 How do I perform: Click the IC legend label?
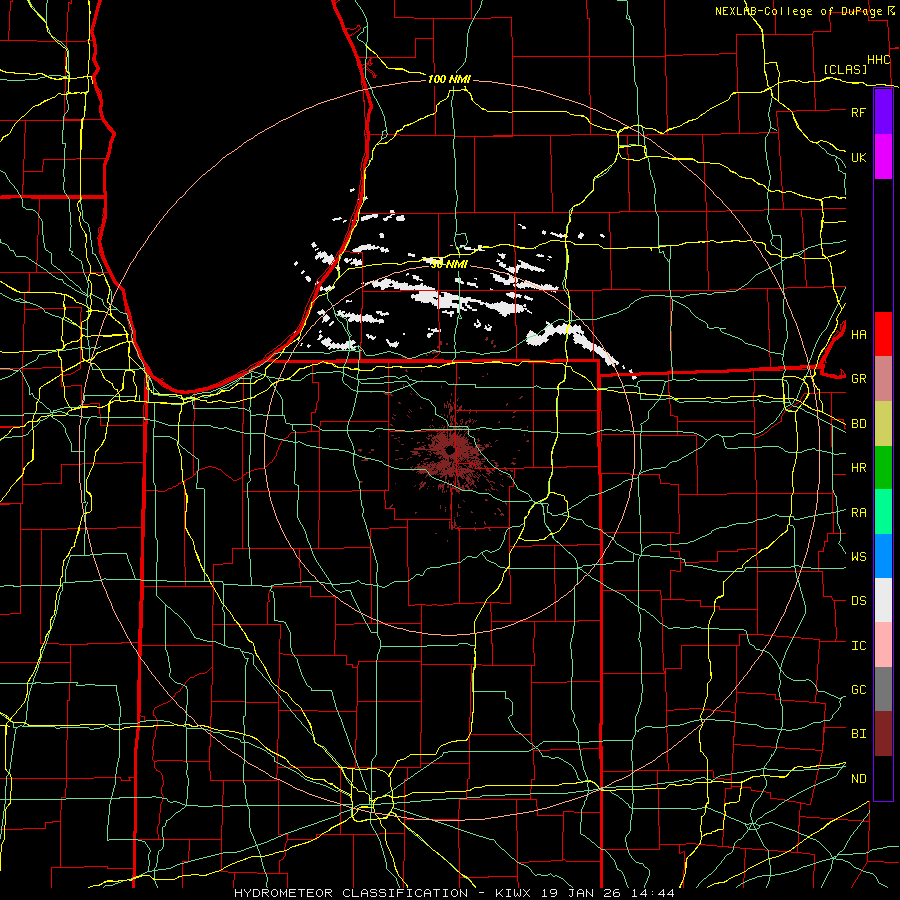tap(859, 645)
